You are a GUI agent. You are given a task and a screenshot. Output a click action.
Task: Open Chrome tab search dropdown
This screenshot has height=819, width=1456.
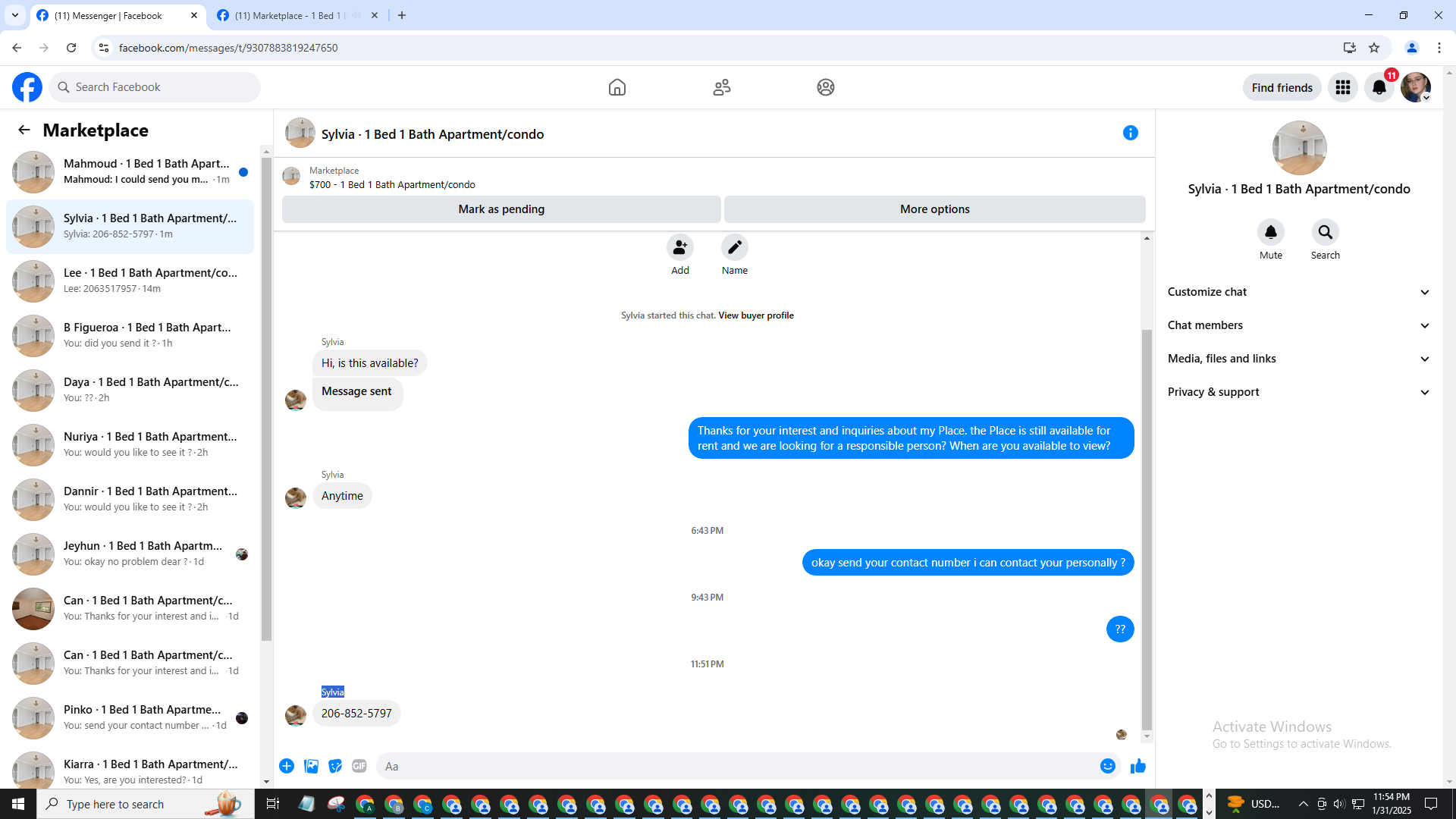click(15, 15)
